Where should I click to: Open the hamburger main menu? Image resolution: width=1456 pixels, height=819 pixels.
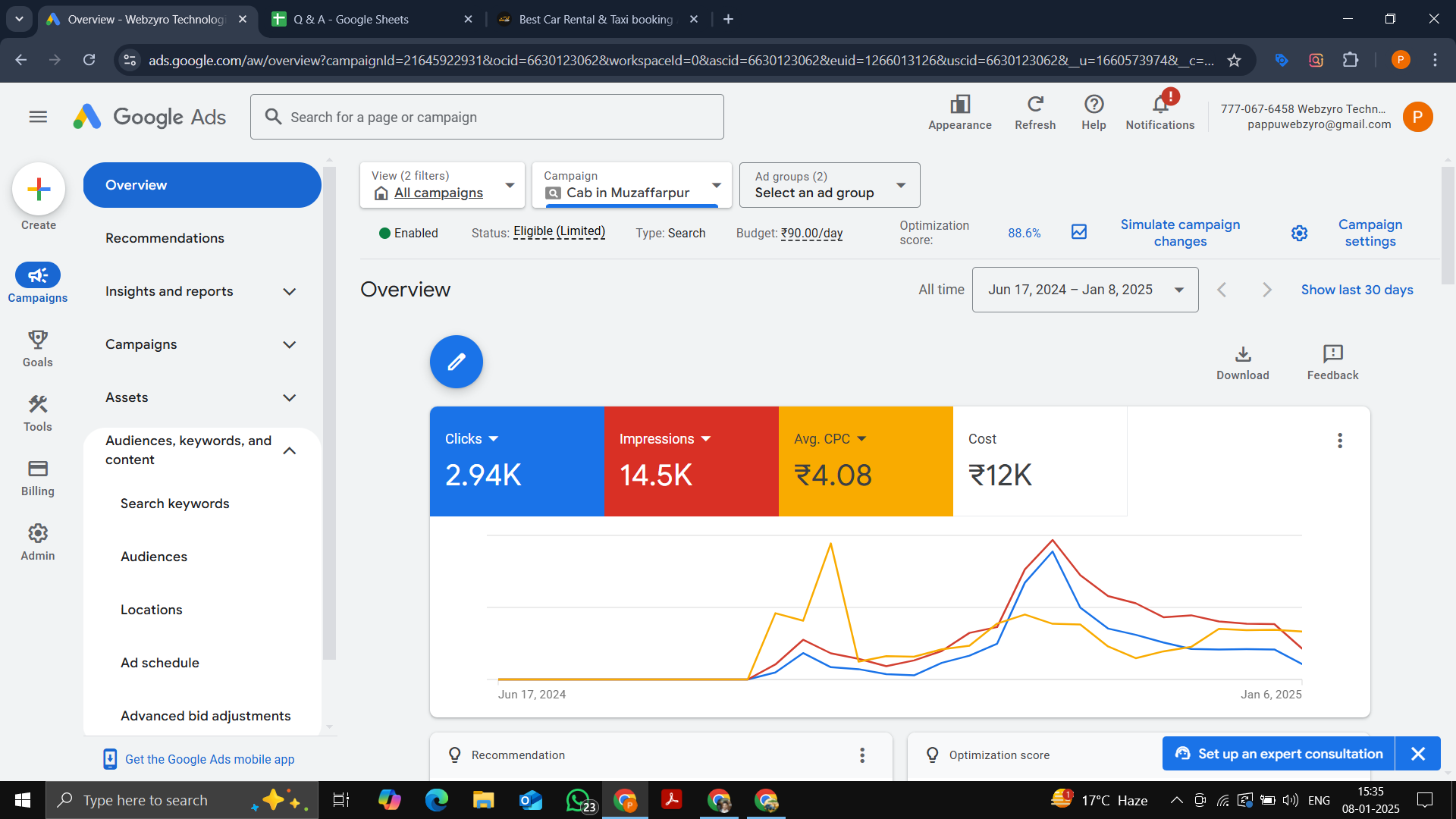pyautogui.click(x=38, y=117)
